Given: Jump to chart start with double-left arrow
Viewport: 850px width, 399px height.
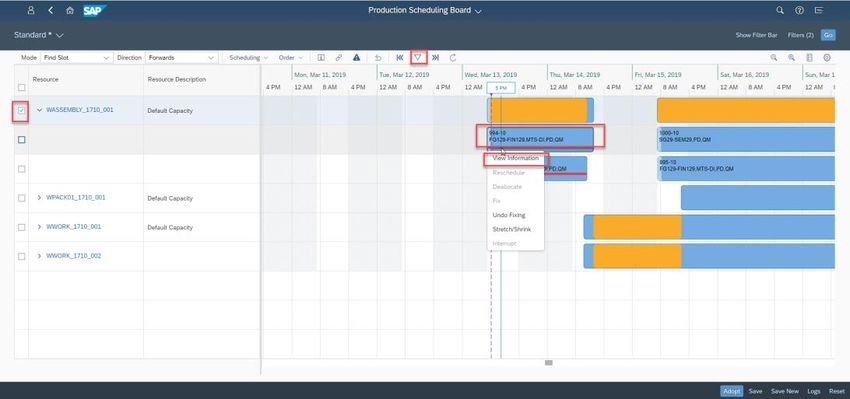Looking at the screenshot, I should coord(400,57).
